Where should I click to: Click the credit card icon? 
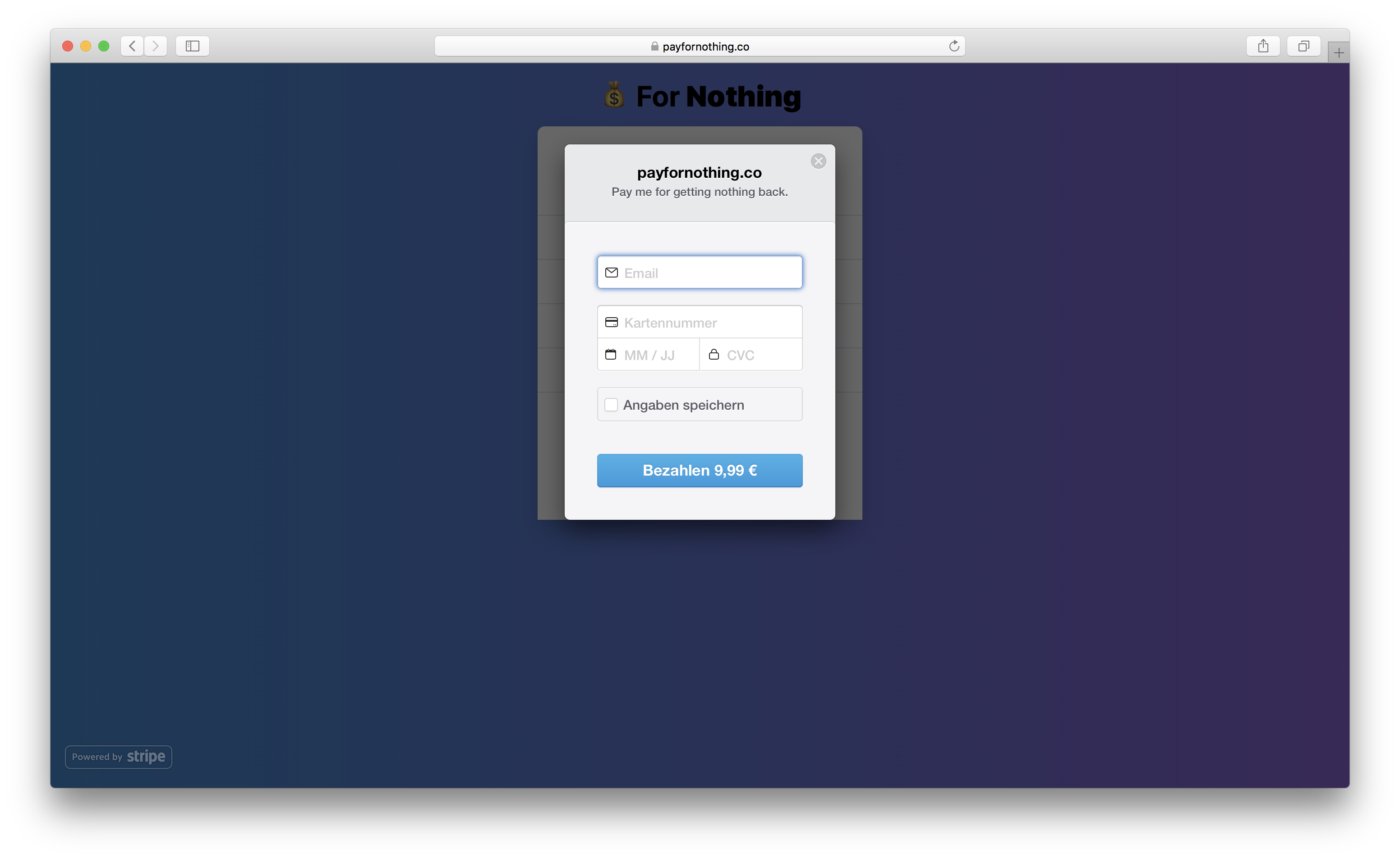[x=611, y=323]
